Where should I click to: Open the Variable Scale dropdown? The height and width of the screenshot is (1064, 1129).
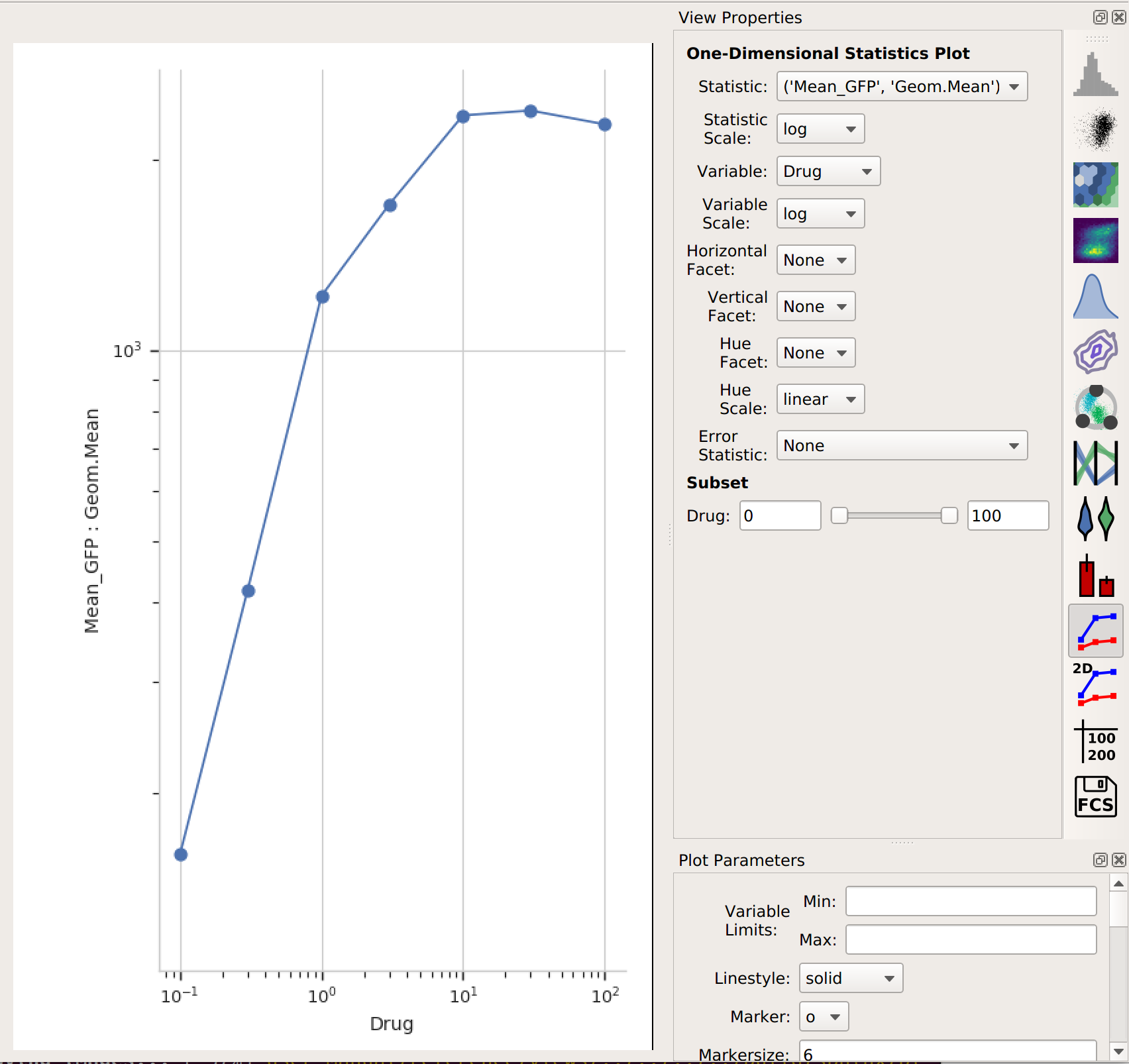tap(820, 214)
